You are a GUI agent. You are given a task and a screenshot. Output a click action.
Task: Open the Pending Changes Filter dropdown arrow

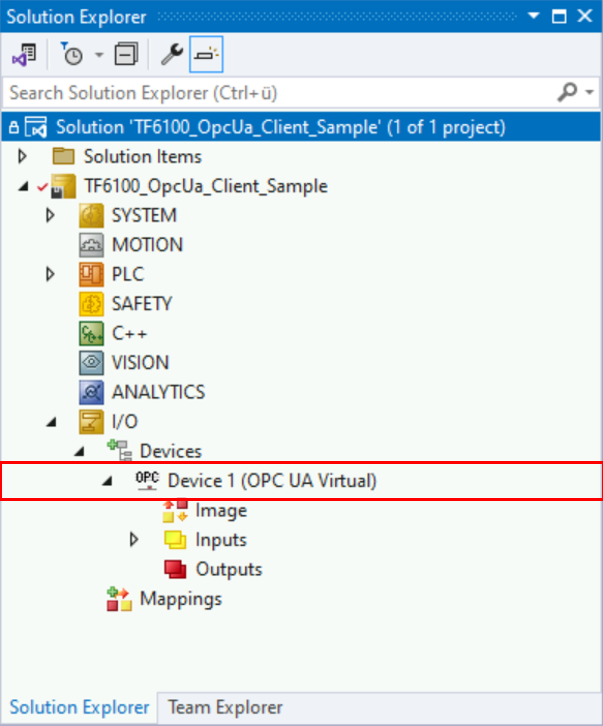[98, 55]
